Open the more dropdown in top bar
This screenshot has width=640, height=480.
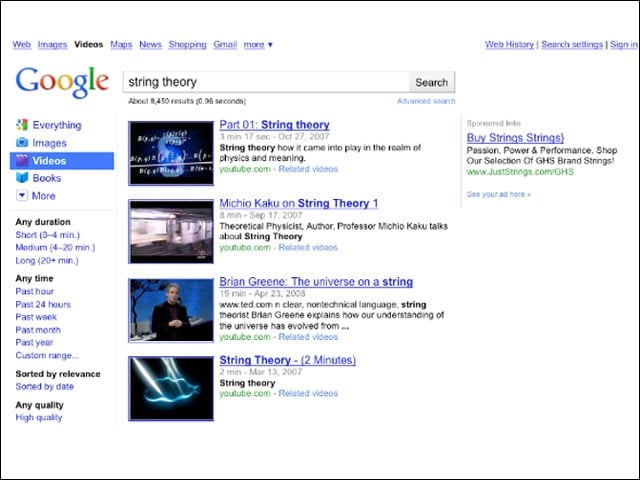[258, 44]
